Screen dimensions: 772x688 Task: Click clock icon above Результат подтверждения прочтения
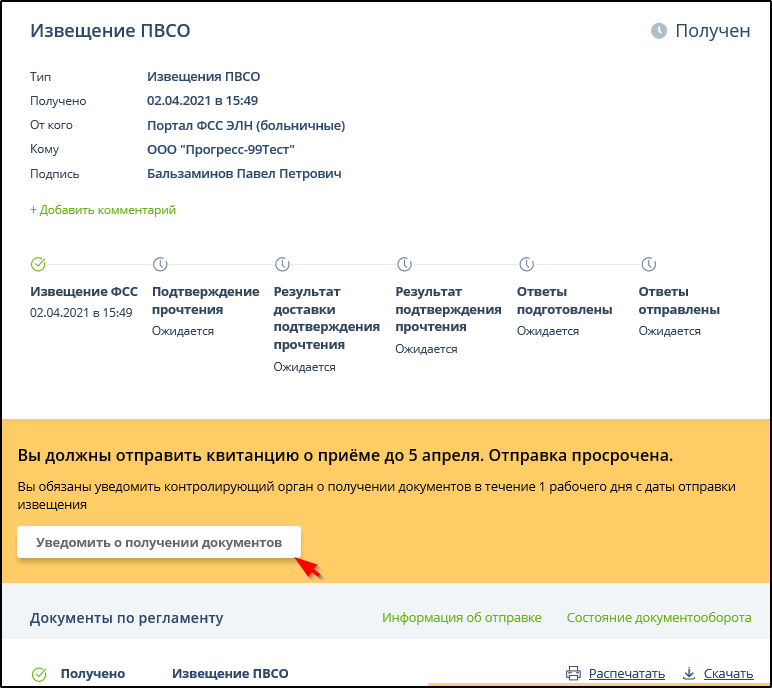pos(404,265)
